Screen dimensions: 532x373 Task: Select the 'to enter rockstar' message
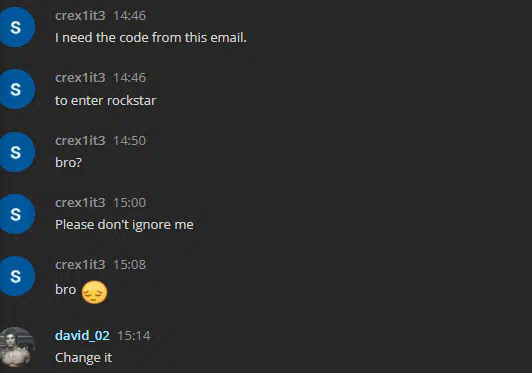(x=105, y=100)
